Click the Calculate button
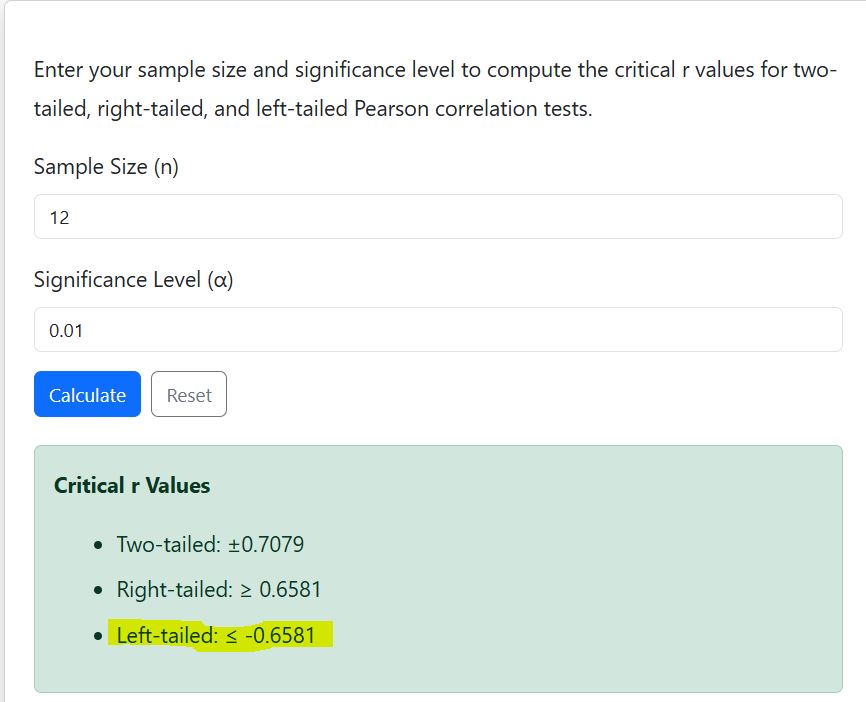 coord(86,394)
